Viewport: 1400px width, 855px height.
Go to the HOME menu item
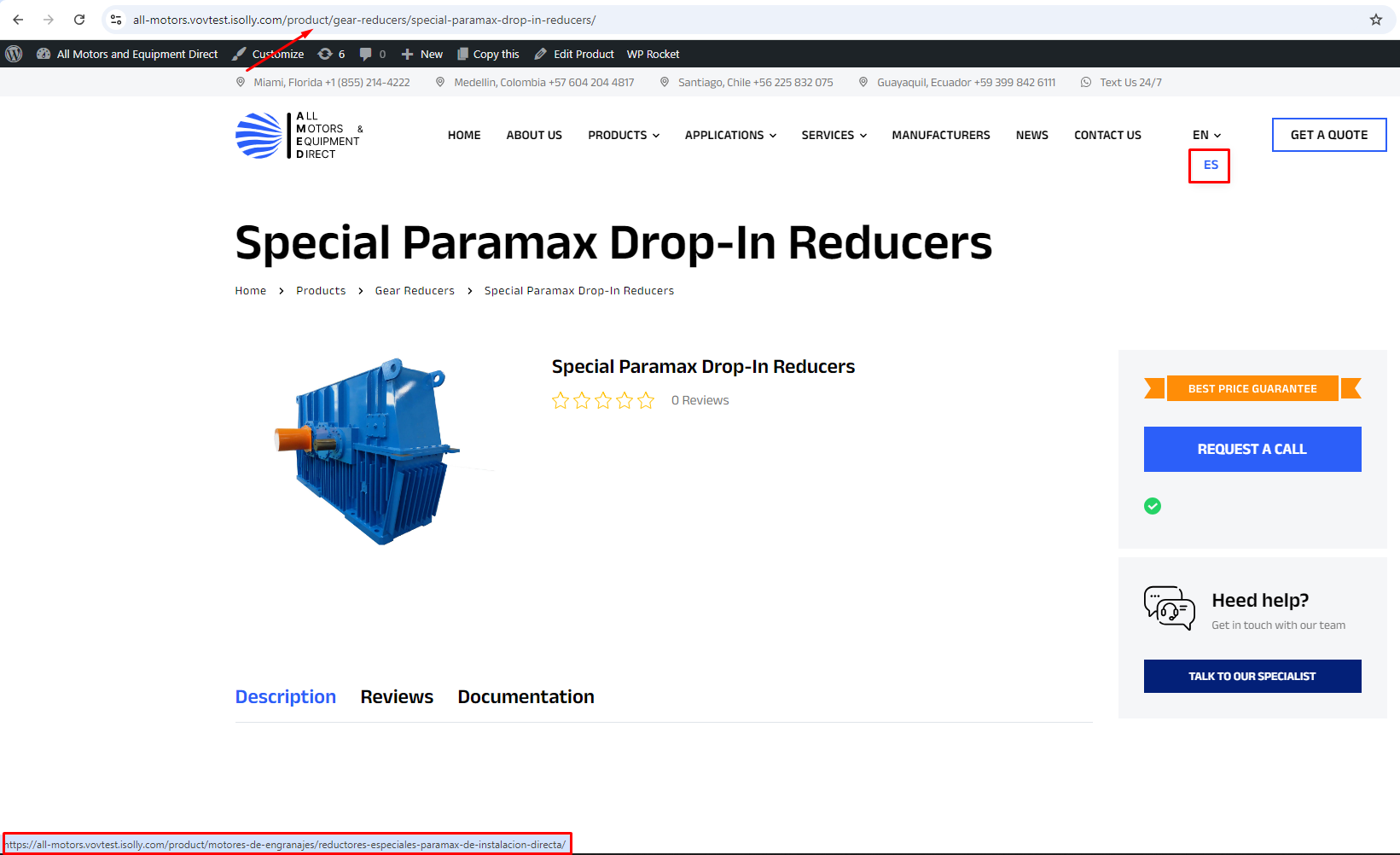[x=464, y=135]
